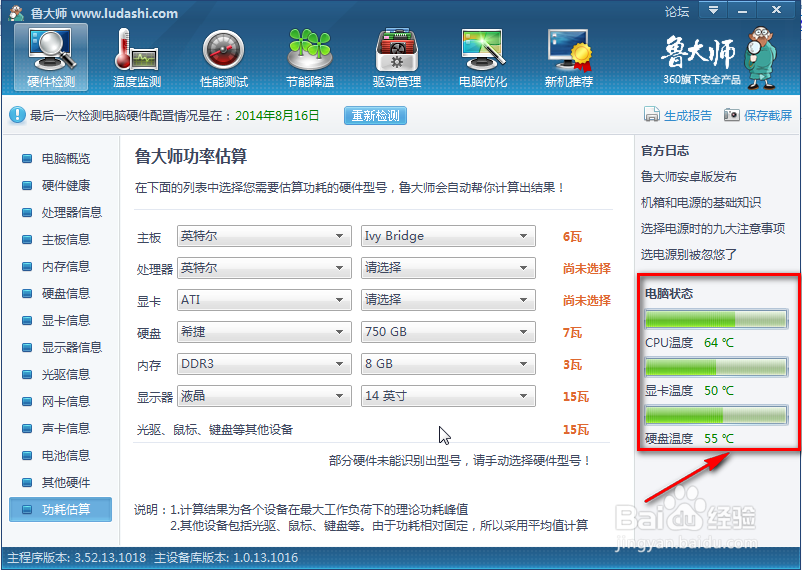Image resolution: width=802 pixels, height=570 pixels.
Task: Click the date 2014年8月16日
Action: click(x=277, y=116)
